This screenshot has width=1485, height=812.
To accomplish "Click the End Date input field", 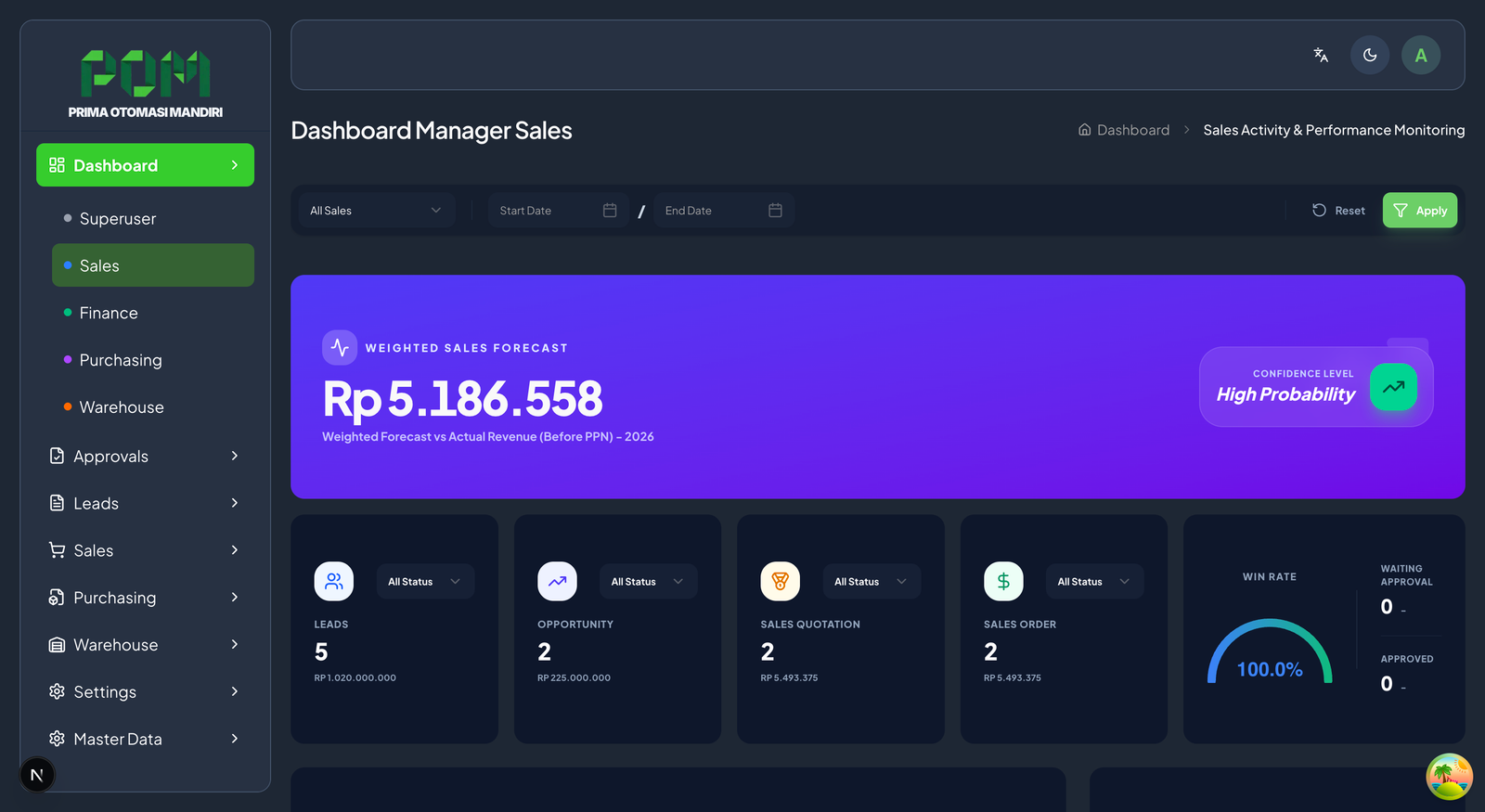I will [724, 211].
